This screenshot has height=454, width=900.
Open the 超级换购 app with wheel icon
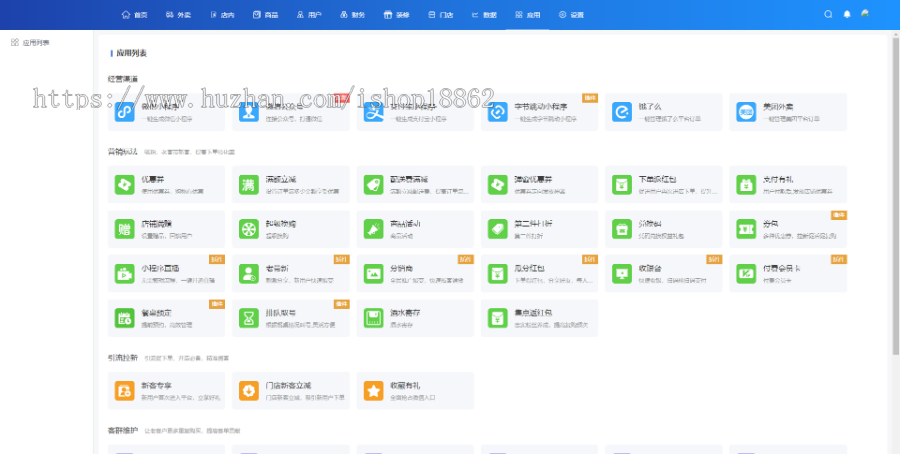(x=290, y=229)
